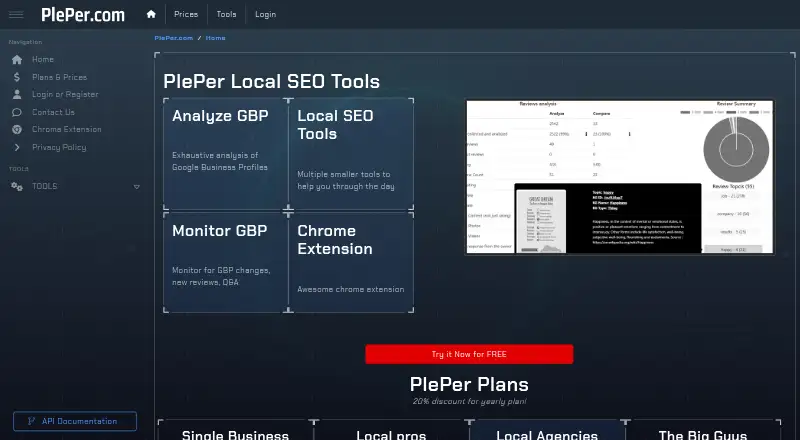Click the dollar sign icon for Plans
Screen dimensions: 800x440
pos(17,77)
